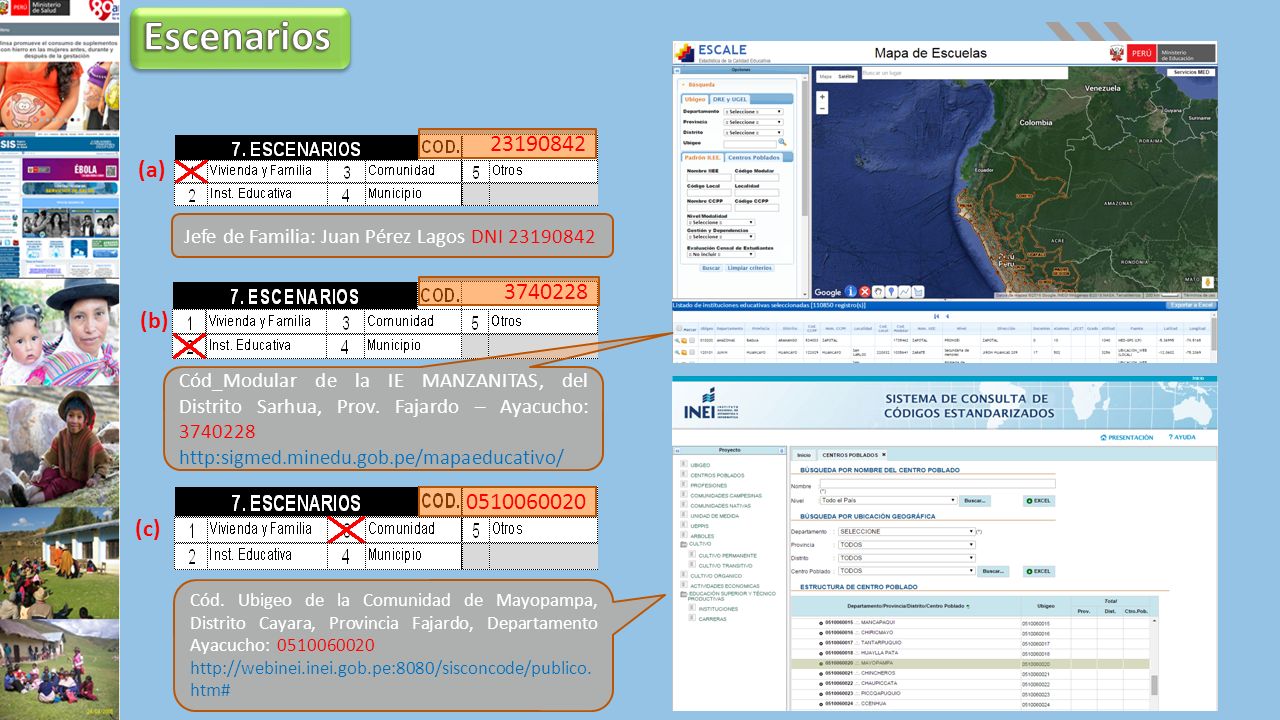Viewport: 1280px width, 720px height.
Task: Tick the checkbox for the JUNIN row
Action: (x=692, y=352)
